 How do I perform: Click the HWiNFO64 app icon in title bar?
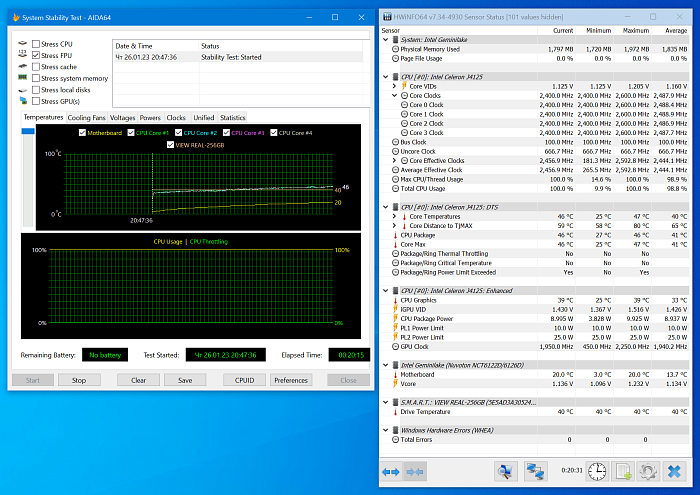click(x=388, y=17)
